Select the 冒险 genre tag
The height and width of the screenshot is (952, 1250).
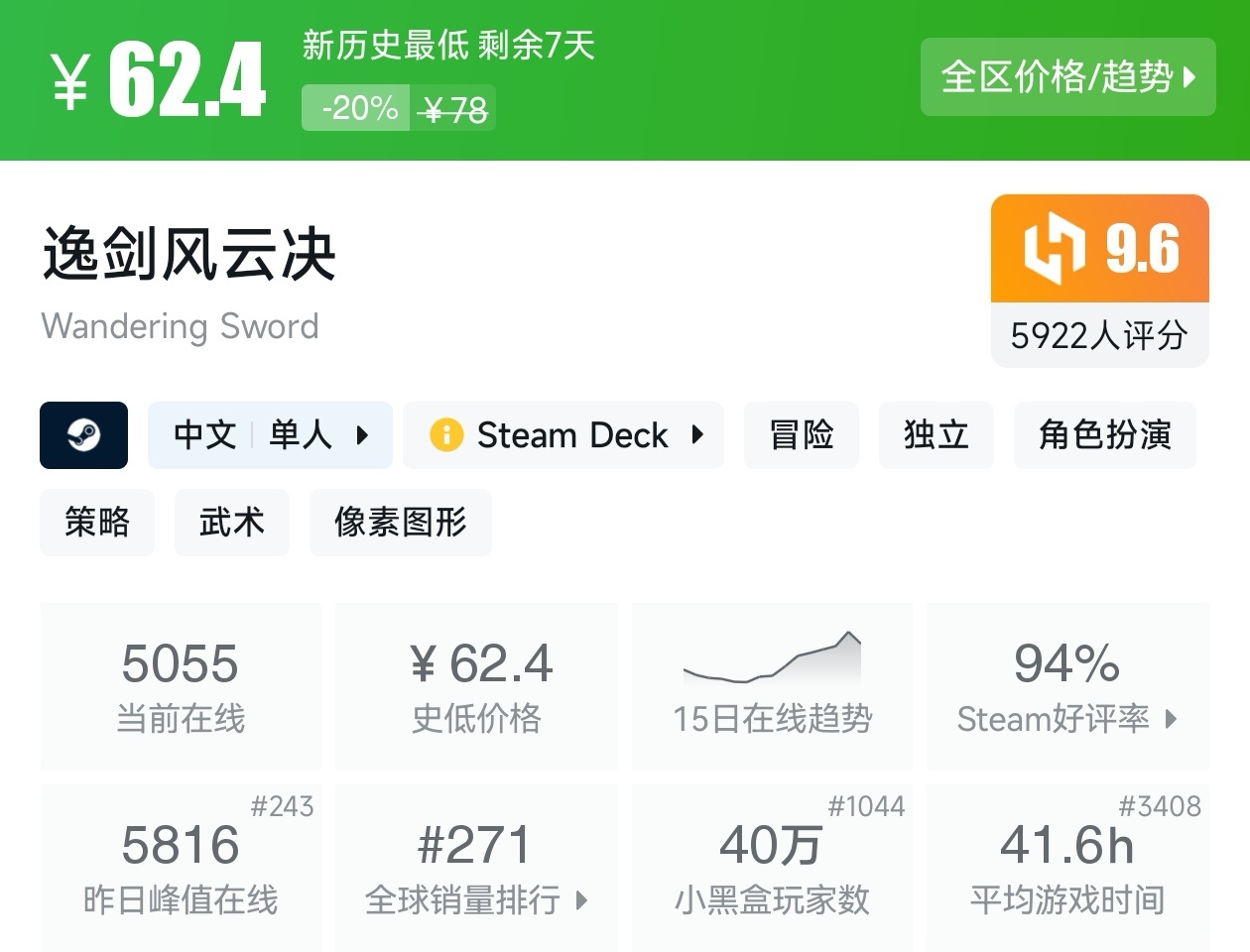click(801, 434)
